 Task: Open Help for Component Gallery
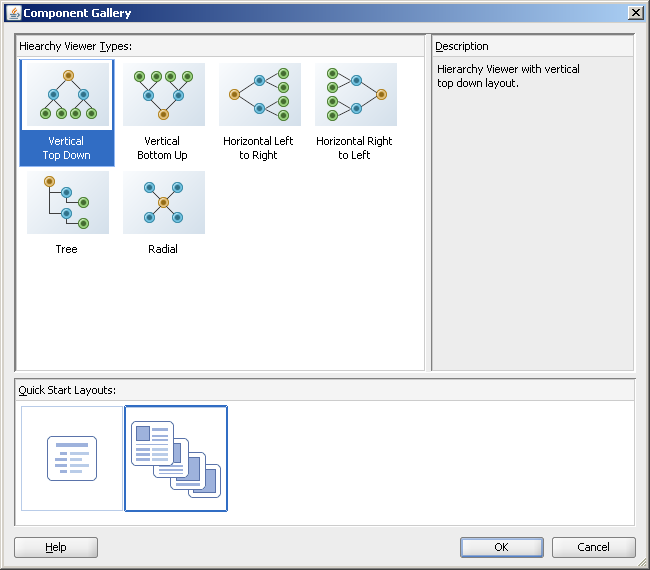56,547
